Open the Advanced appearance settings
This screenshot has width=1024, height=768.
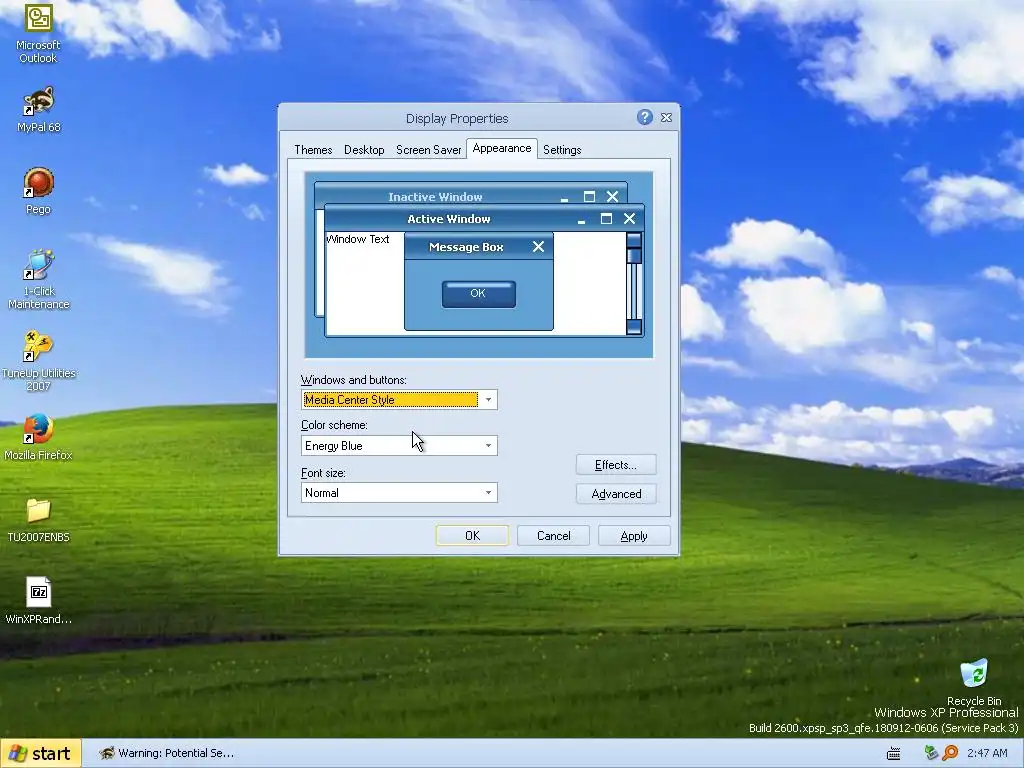[x=616, y=494]
